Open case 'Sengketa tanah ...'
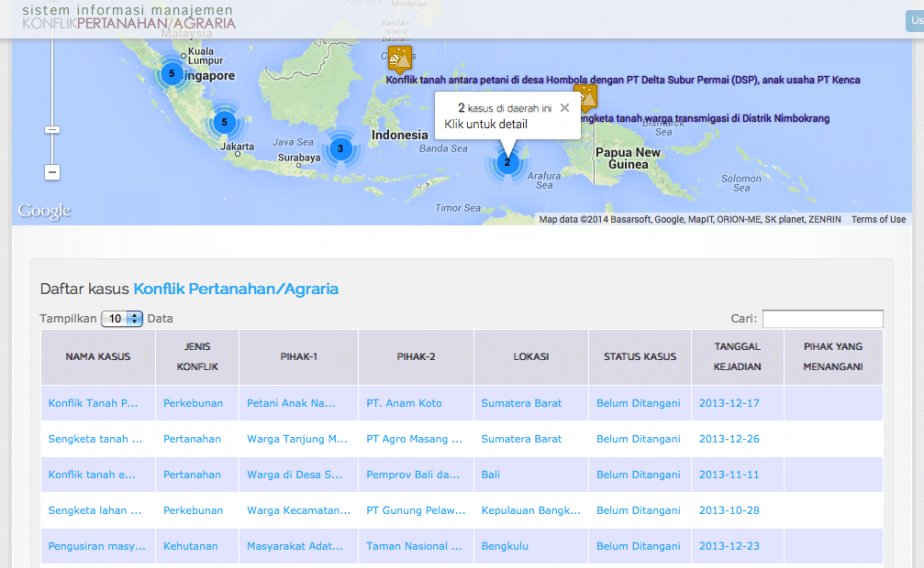This screenshot has width=924, height=568. click(x=95, y=439)
